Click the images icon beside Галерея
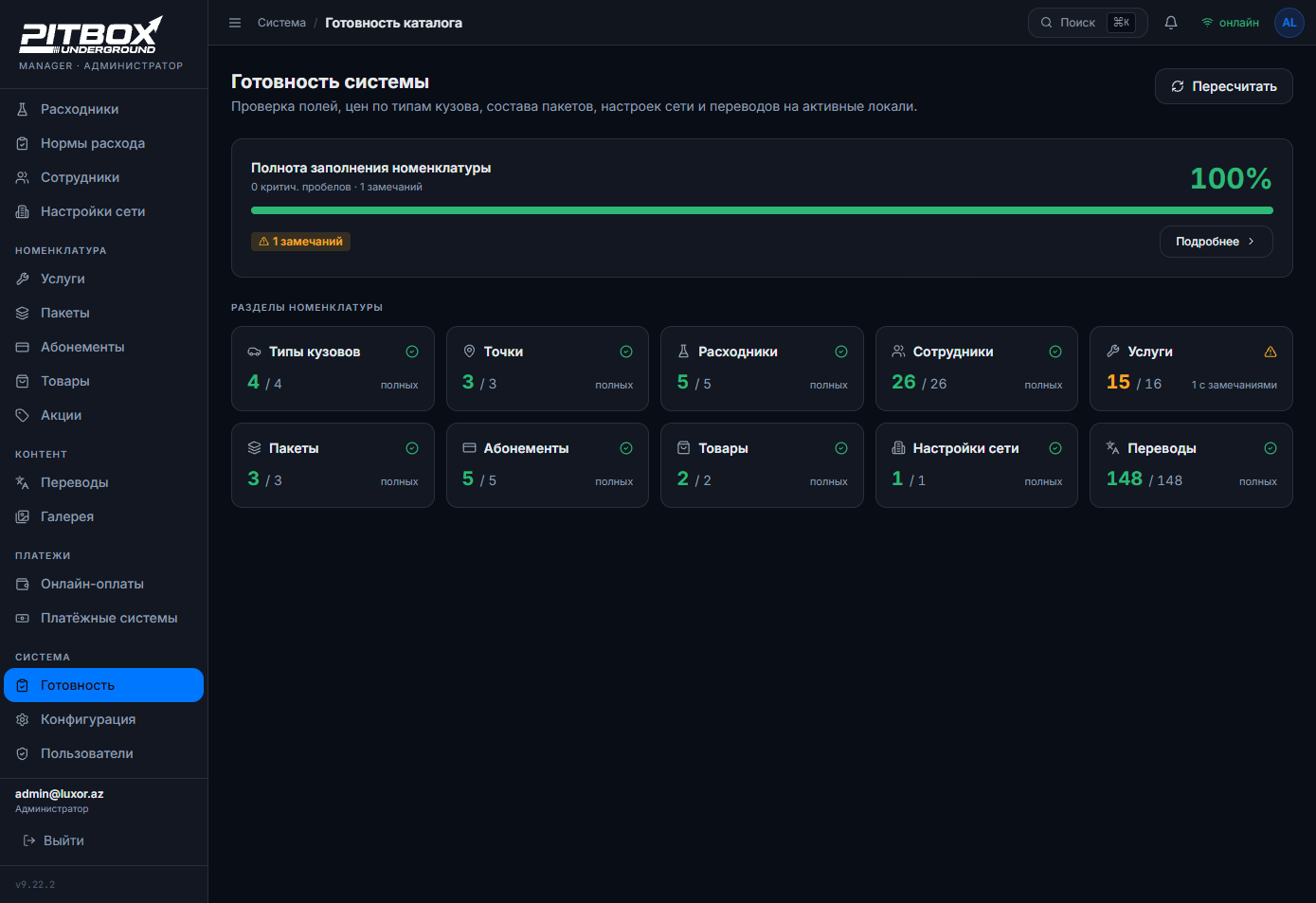 23,516
